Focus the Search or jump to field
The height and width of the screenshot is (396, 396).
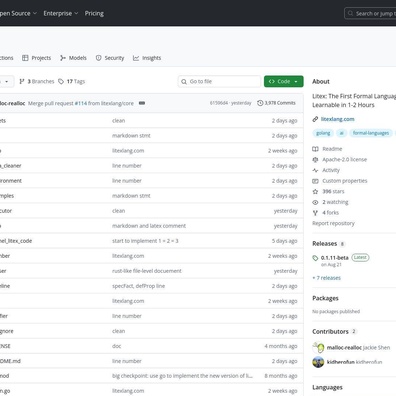pyautogui.click(x=370, y=14)
